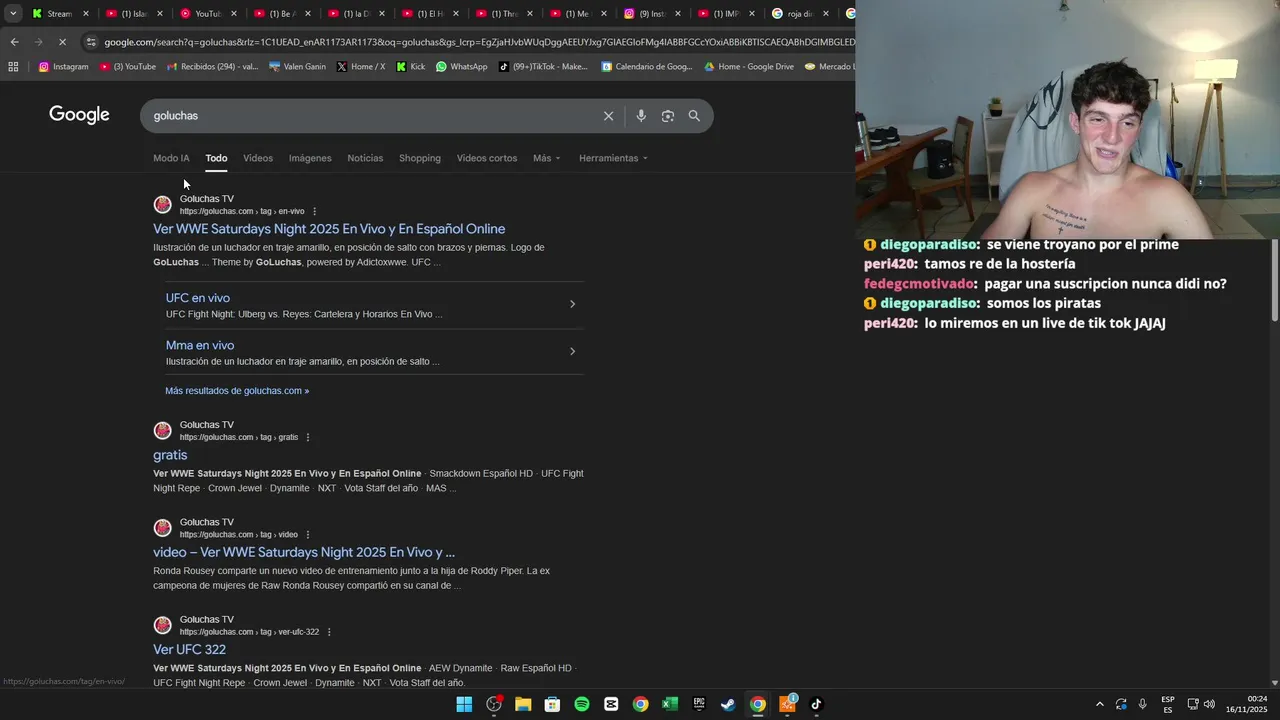Open the Mma en vivo sitelink

(200, 345)
